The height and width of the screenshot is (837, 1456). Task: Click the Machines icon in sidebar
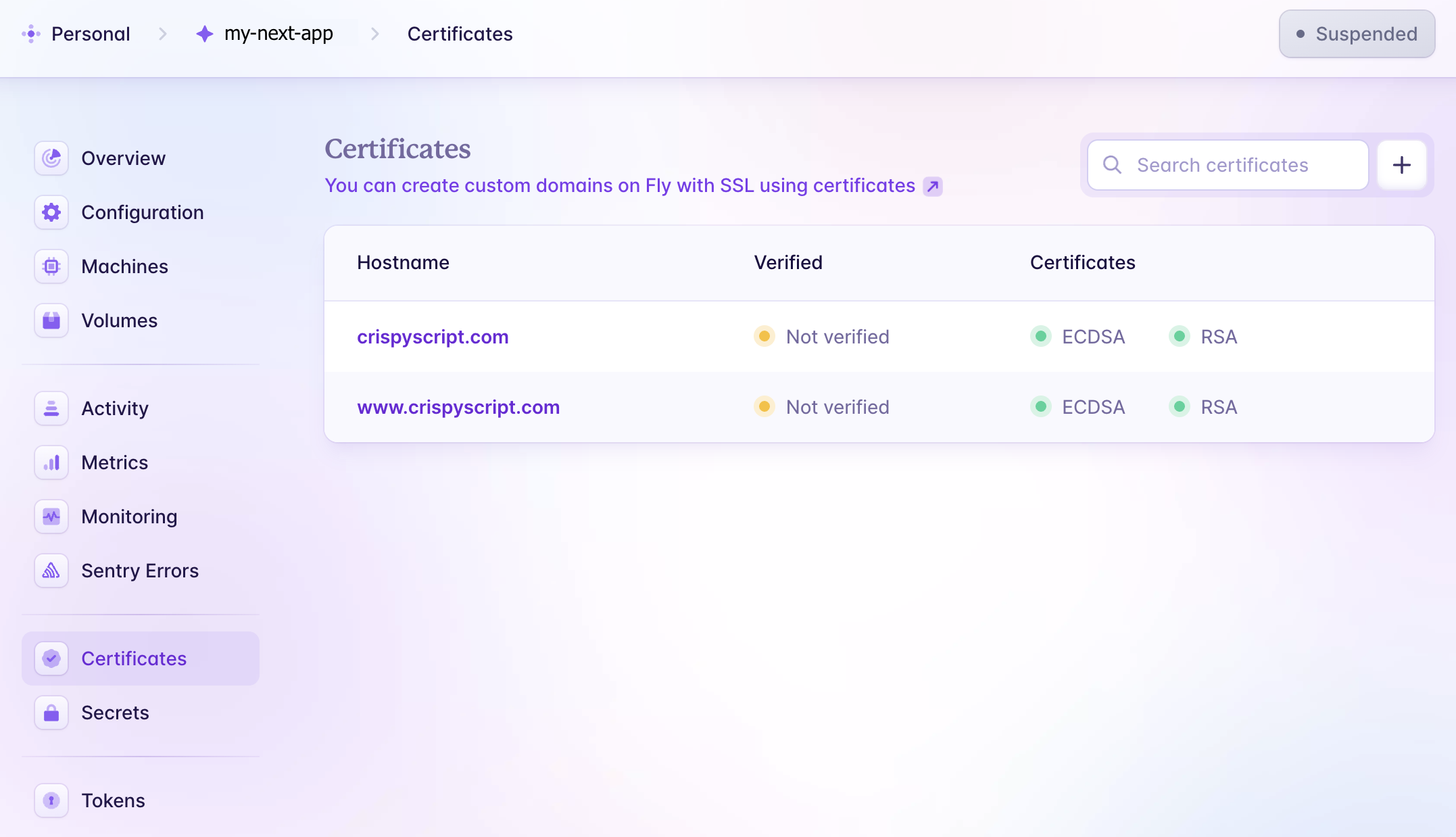tap(50, 266)
